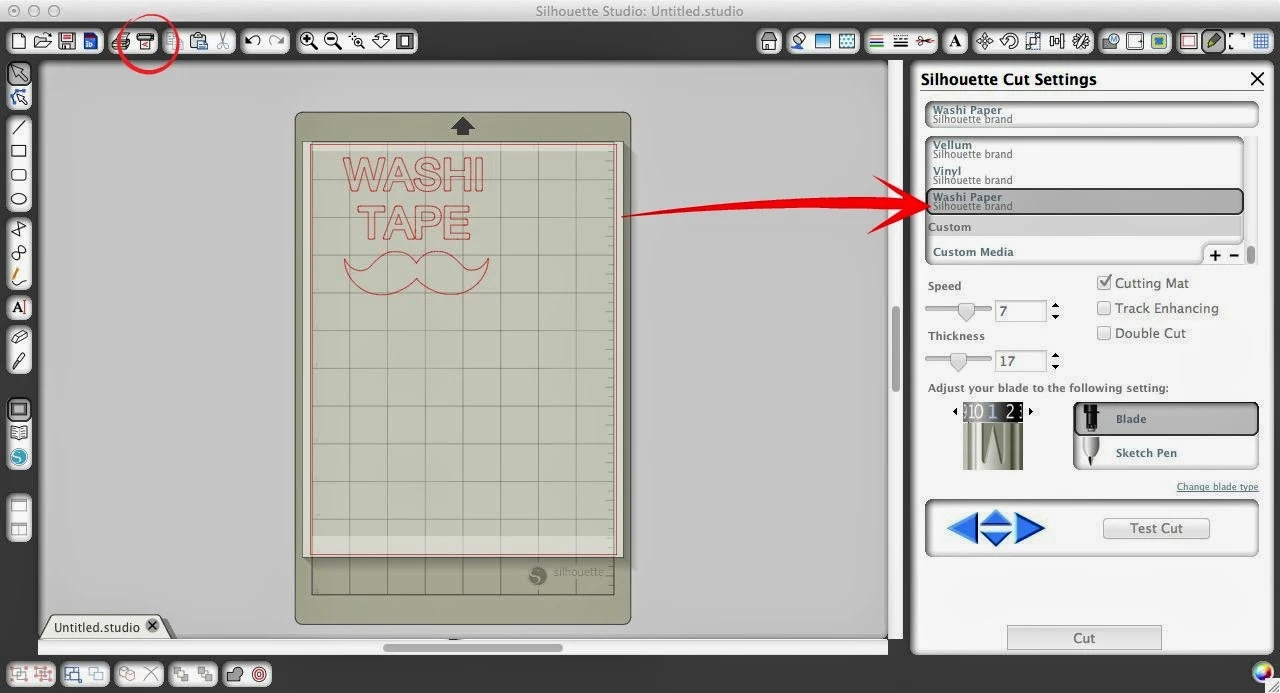Open the Silhouette Online Store icon
Screen dimensions: 1280x693
pyautogui.click(x=19, y=457)
